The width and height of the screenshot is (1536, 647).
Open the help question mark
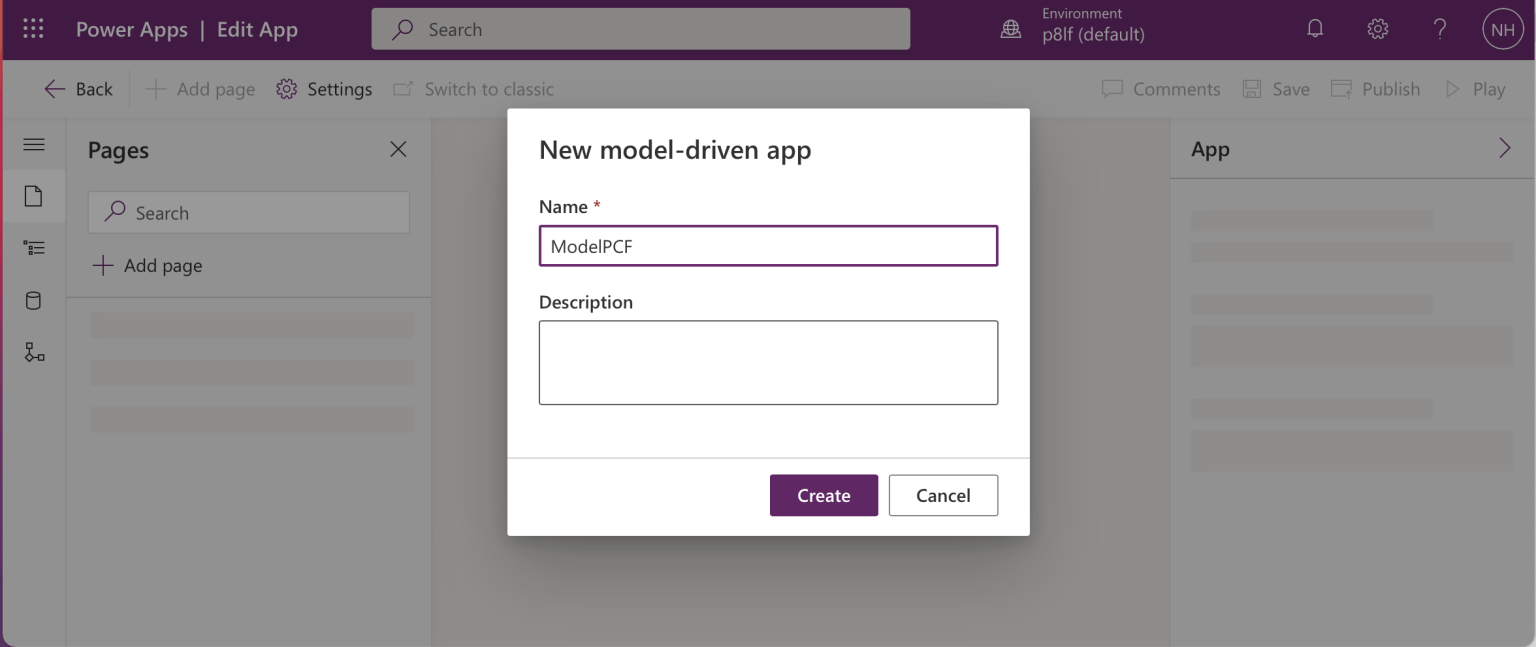pos(1440,29)
